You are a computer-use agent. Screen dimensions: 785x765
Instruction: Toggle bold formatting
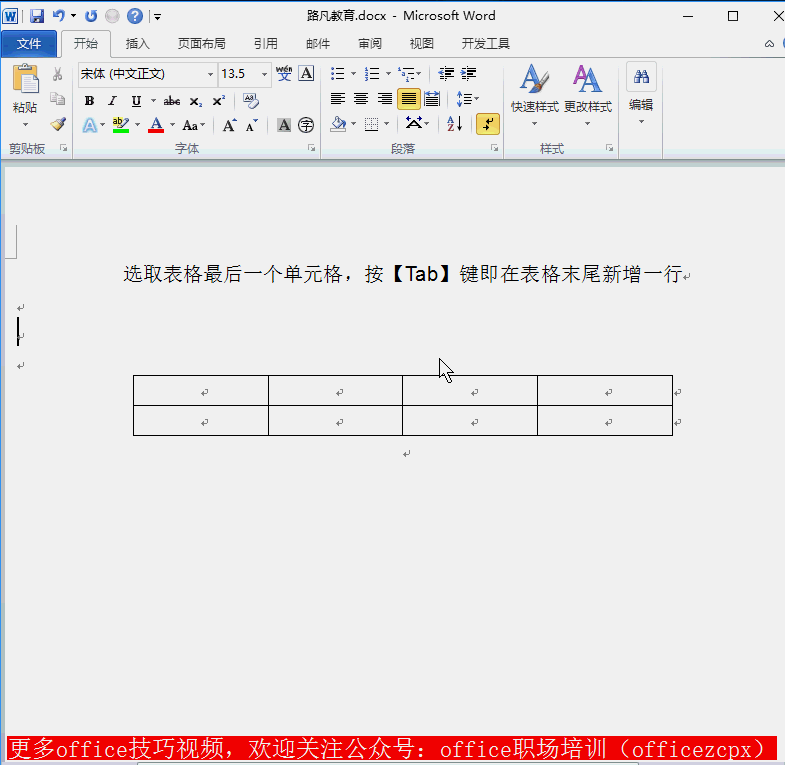[x=89, y=101]
